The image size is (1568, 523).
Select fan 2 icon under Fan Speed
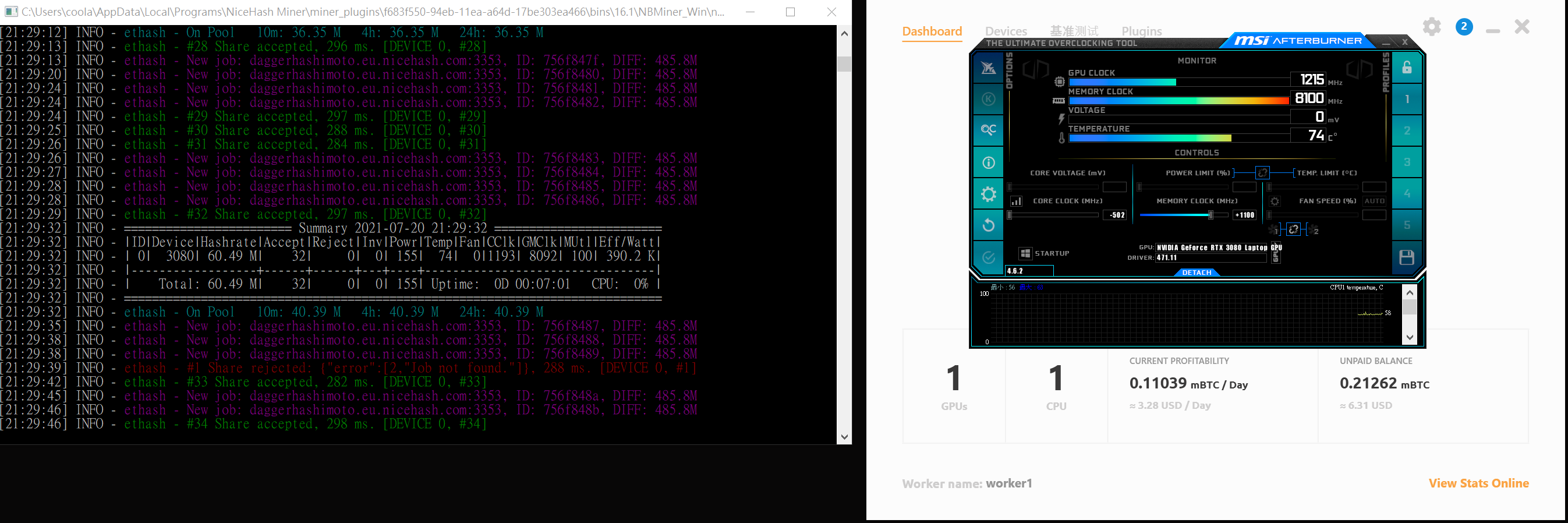click(x=1313, y=230)
